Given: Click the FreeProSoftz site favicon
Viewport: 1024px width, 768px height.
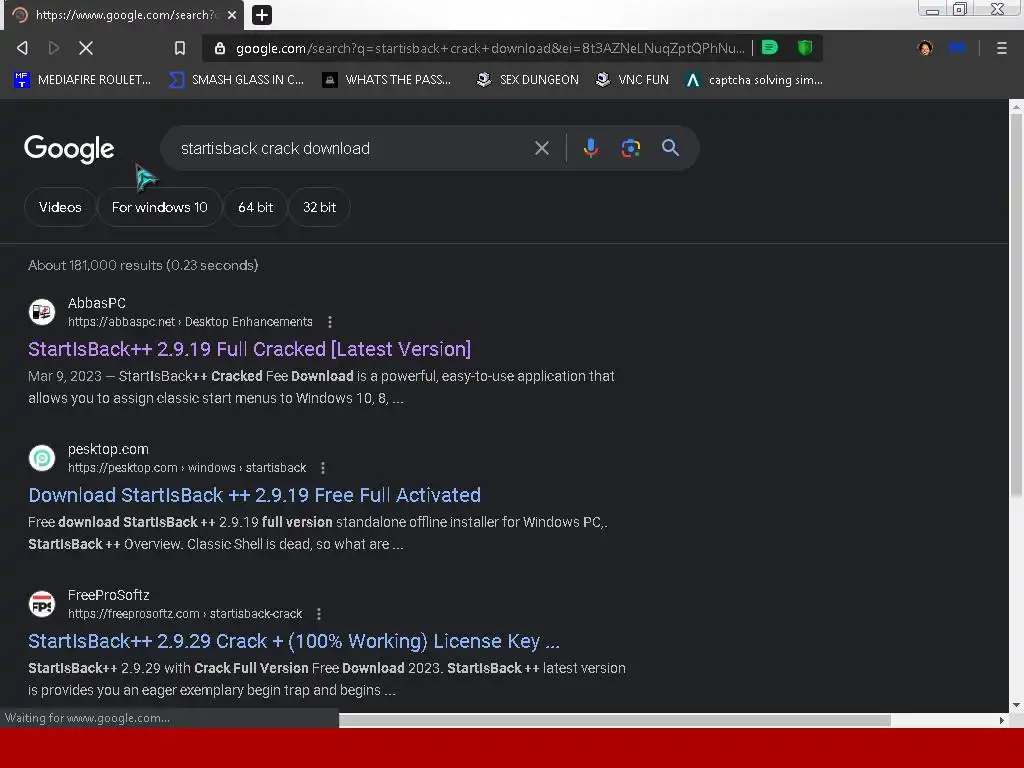Looking at the screenshot, I should pos(42,604).
